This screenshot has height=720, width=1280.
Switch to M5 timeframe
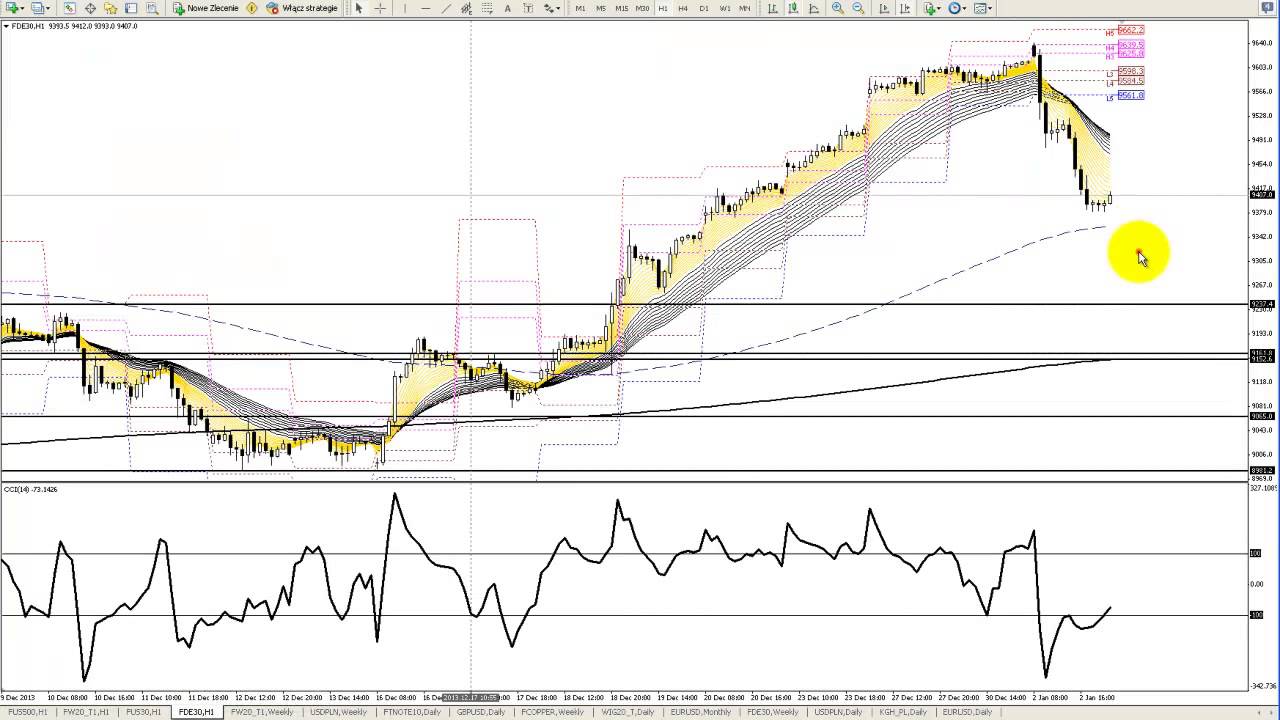coord(601,8)
